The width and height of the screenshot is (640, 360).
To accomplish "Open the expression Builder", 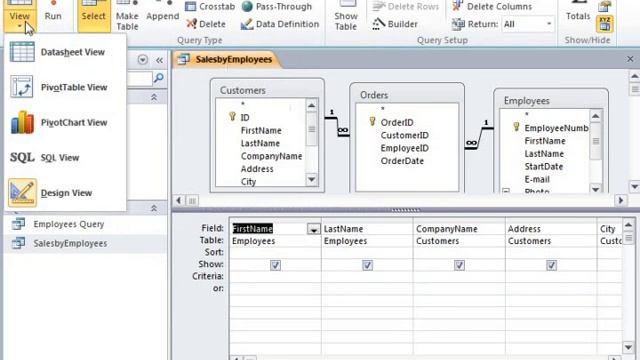I will [395, 24].
